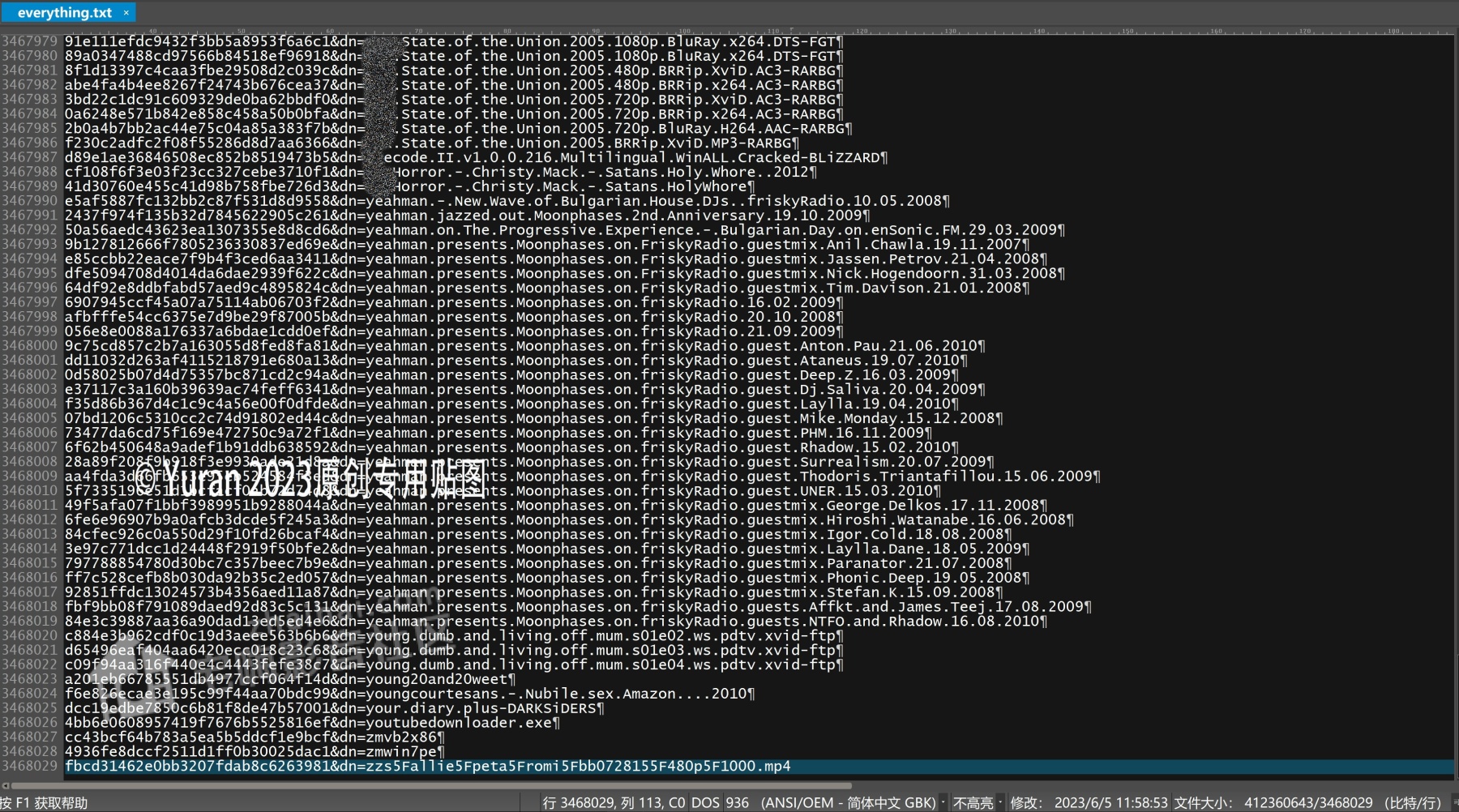Click the line with guestmix.Tim.Davison.21.01.2008
The image size is (1459, 812).
click(x=547, y=288)
